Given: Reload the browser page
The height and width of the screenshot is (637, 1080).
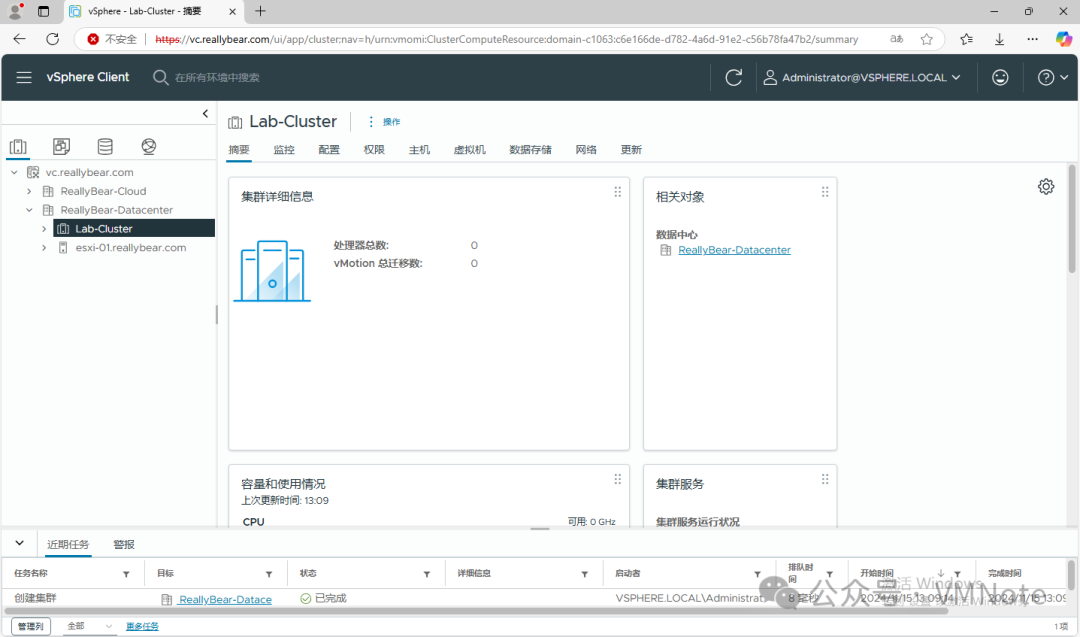Looking at the screenshot, I should point(52,39).
